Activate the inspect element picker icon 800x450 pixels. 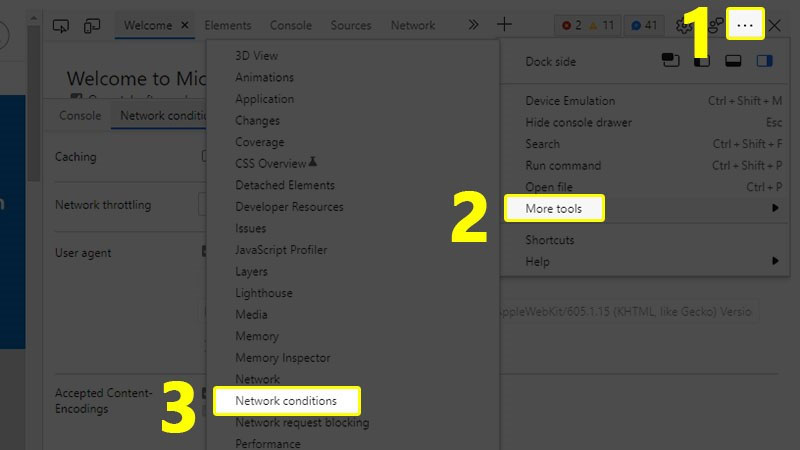coord(61,25)
